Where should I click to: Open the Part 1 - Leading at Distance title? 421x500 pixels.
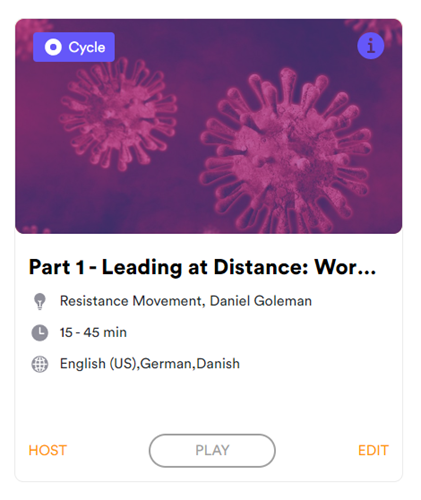202,267
